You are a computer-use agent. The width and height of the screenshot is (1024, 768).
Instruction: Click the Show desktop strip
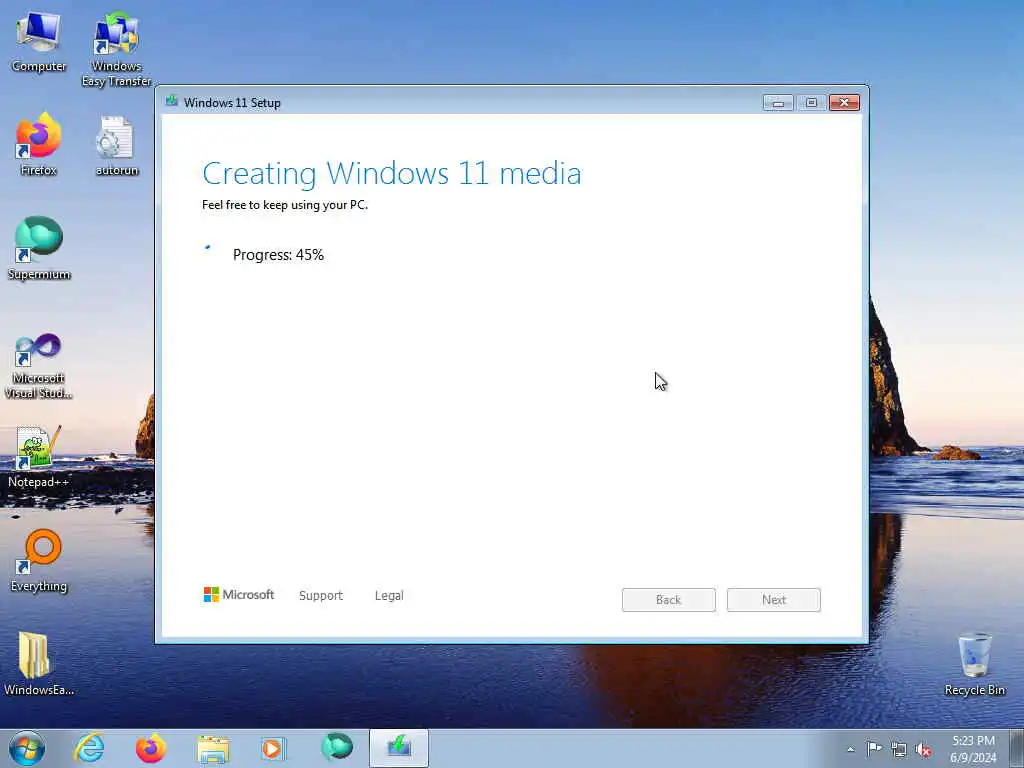tap(1016, 748)
